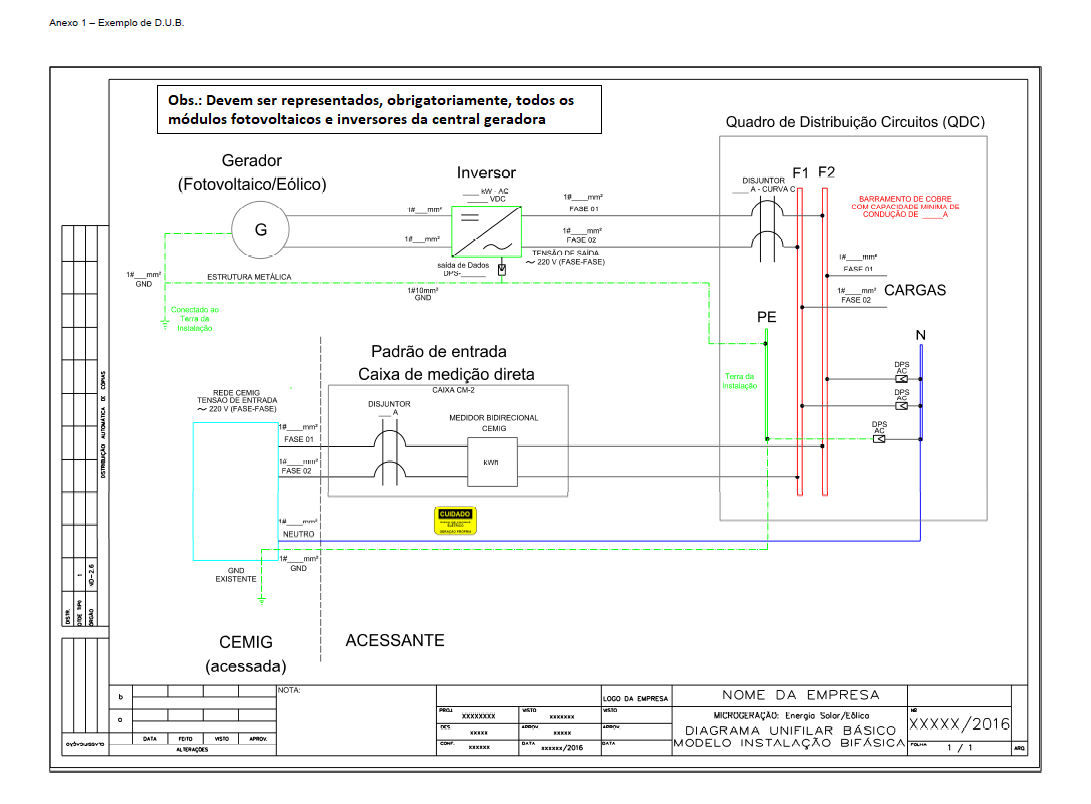Image resolution: width=1091 pixels, height=804 pixels.
Task: Select the red F1 busbar
Action: coord(800,340)
